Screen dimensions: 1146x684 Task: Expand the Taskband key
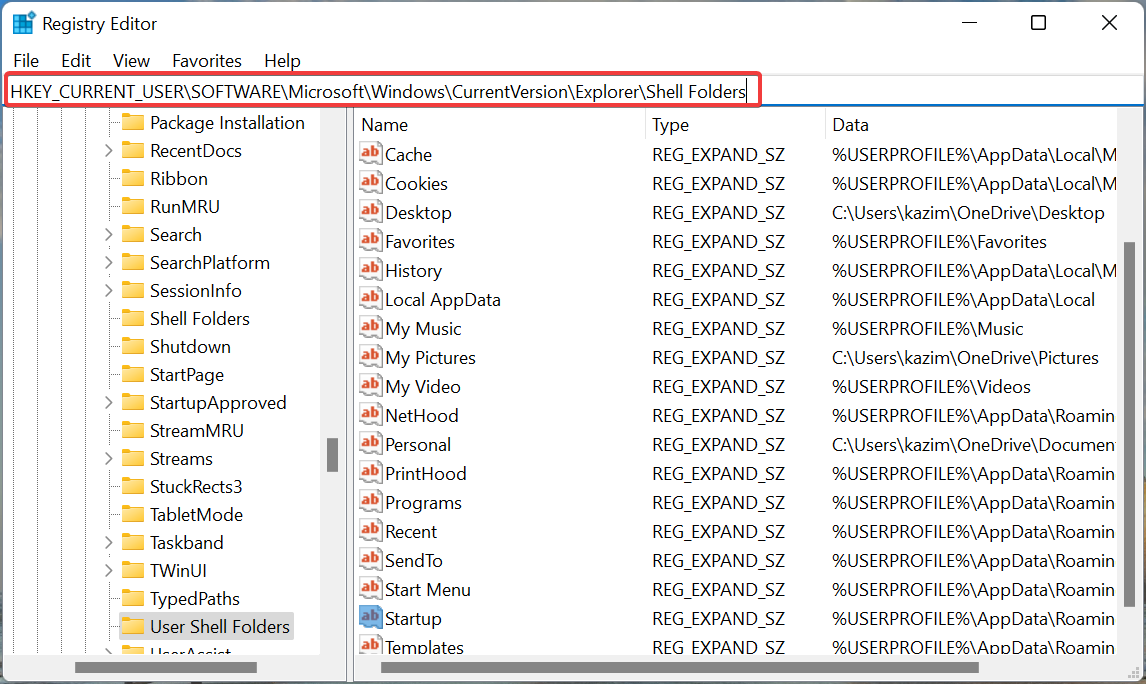[x=108, y=542]
